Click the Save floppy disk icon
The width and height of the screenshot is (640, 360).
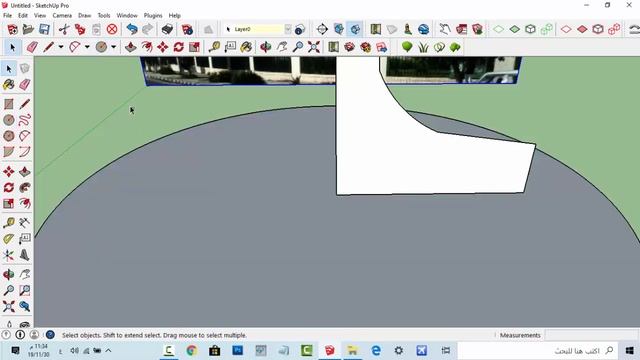pyautogui.click(x=44, y=29)
